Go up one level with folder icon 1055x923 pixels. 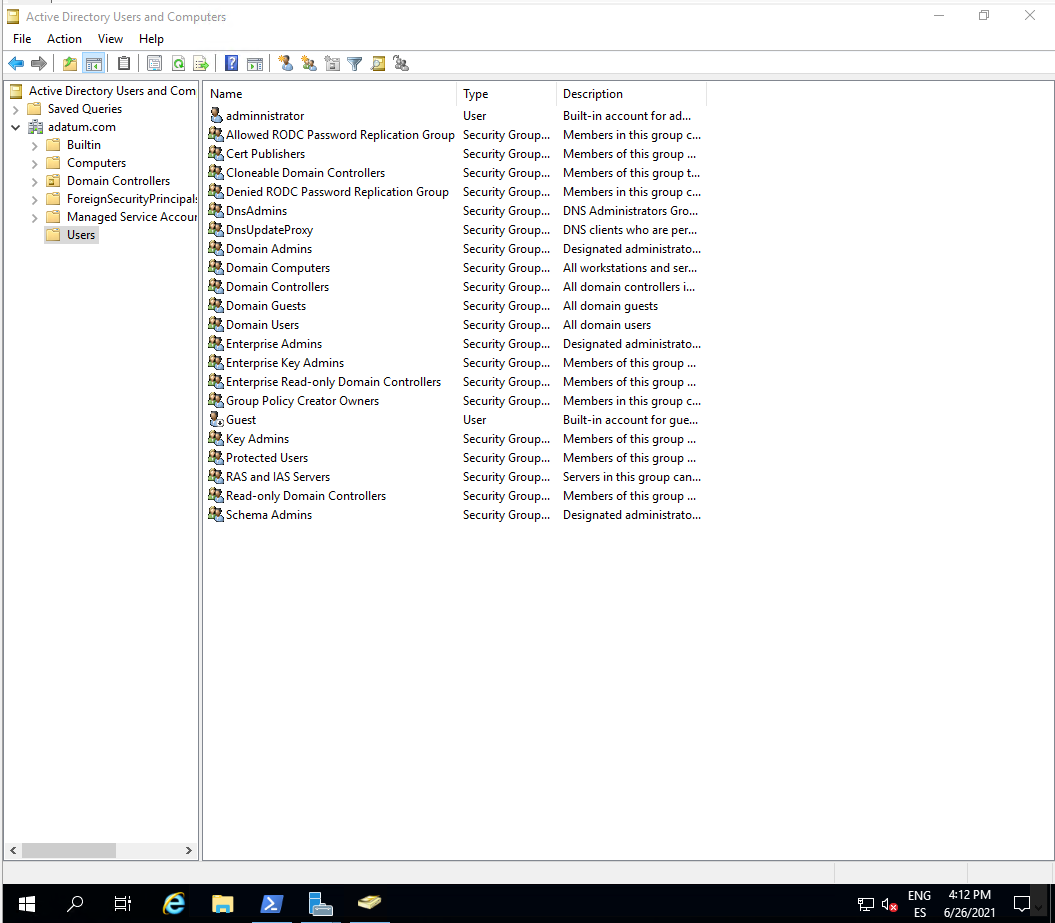[x=70, y=64]
